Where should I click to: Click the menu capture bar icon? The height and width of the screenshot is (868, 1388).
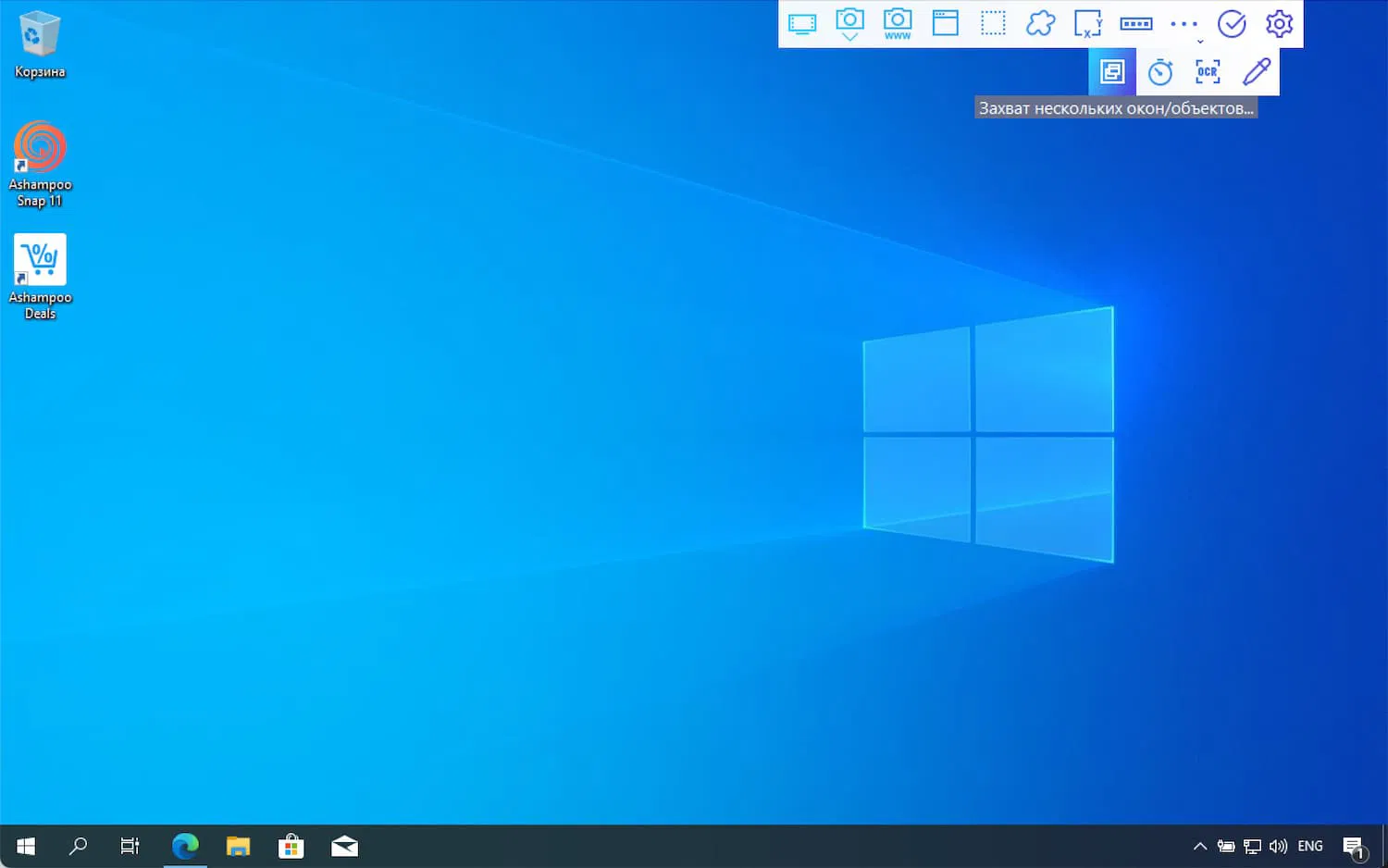pos(1136,24)
